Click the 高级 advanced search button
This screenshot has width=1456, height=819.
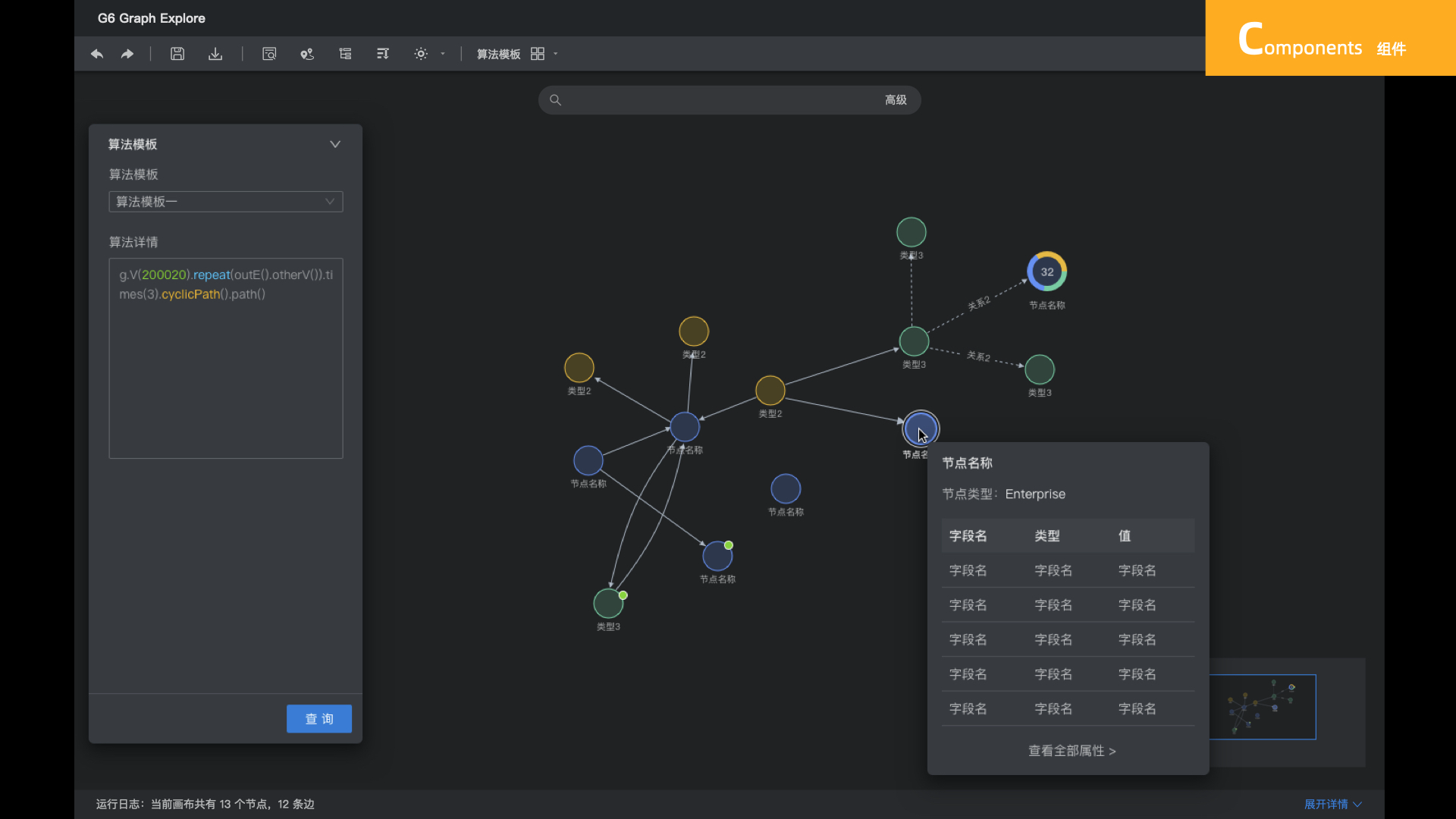pyautogui.click(x=896, y=100)
